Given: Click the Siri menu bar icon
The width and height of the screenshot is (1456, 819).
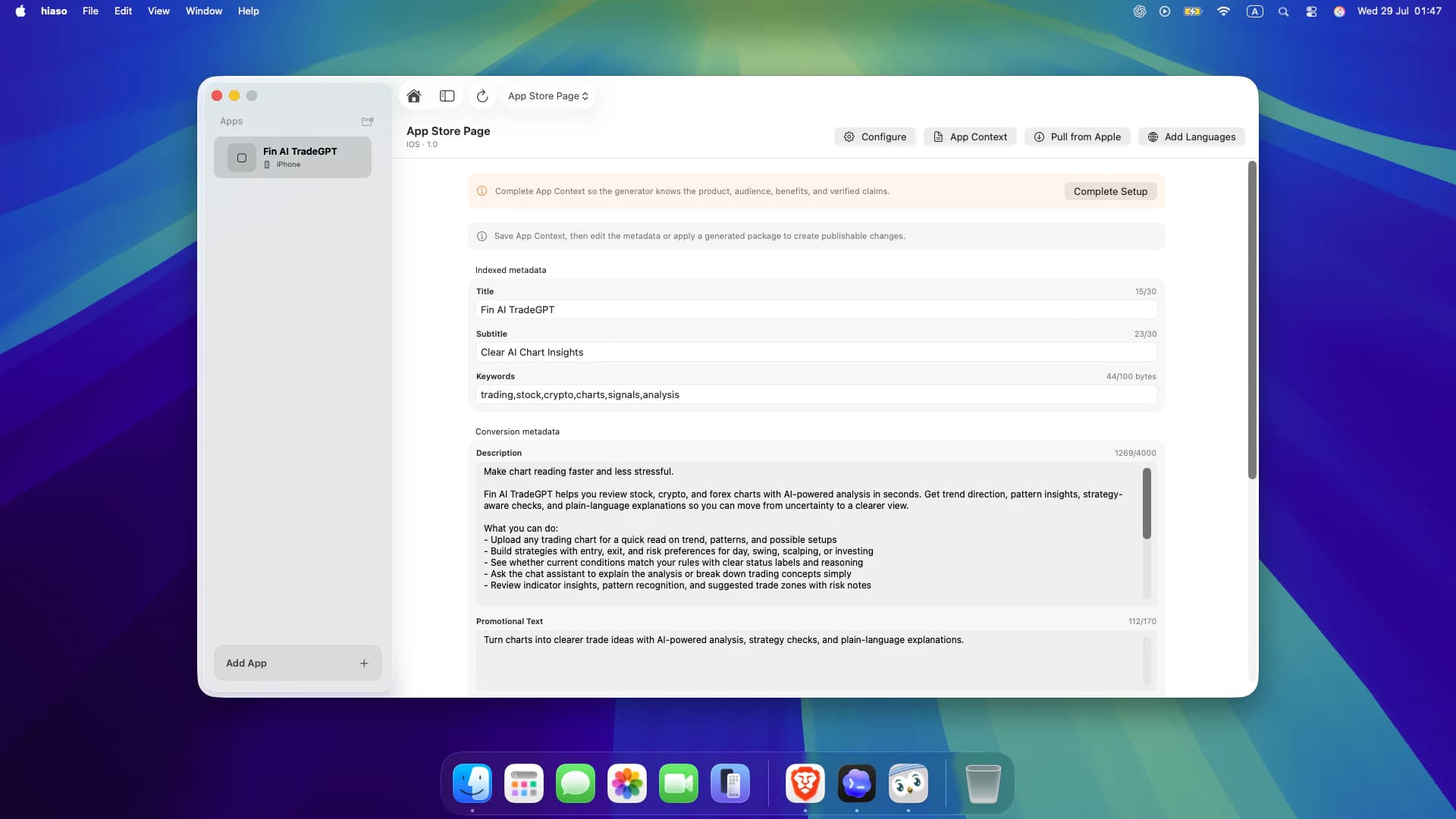Looking at the screenshot, I should [x=1339, y=11].
